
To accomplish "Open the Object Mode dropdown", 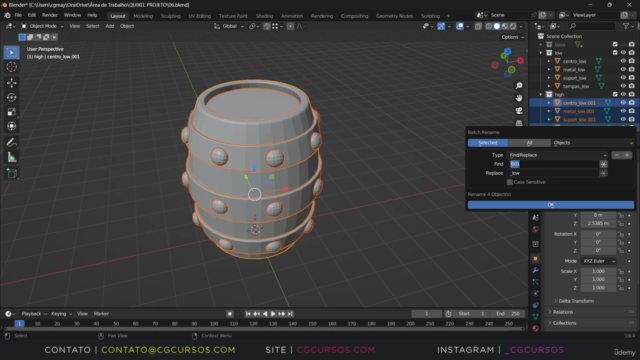I will pos(42,26).
